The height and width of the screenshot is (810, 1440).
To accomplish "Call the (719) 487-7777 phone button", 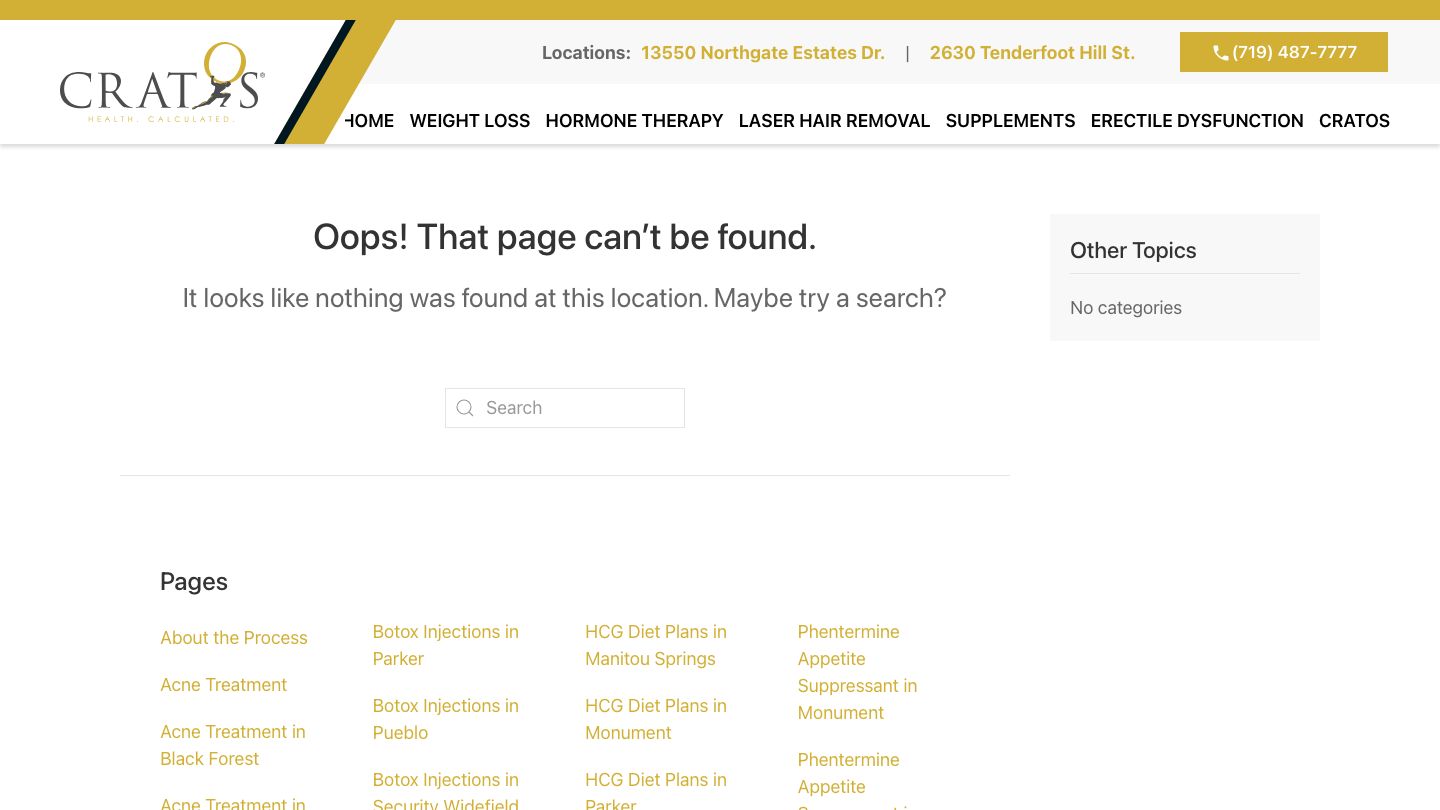I will [1283, 52].
